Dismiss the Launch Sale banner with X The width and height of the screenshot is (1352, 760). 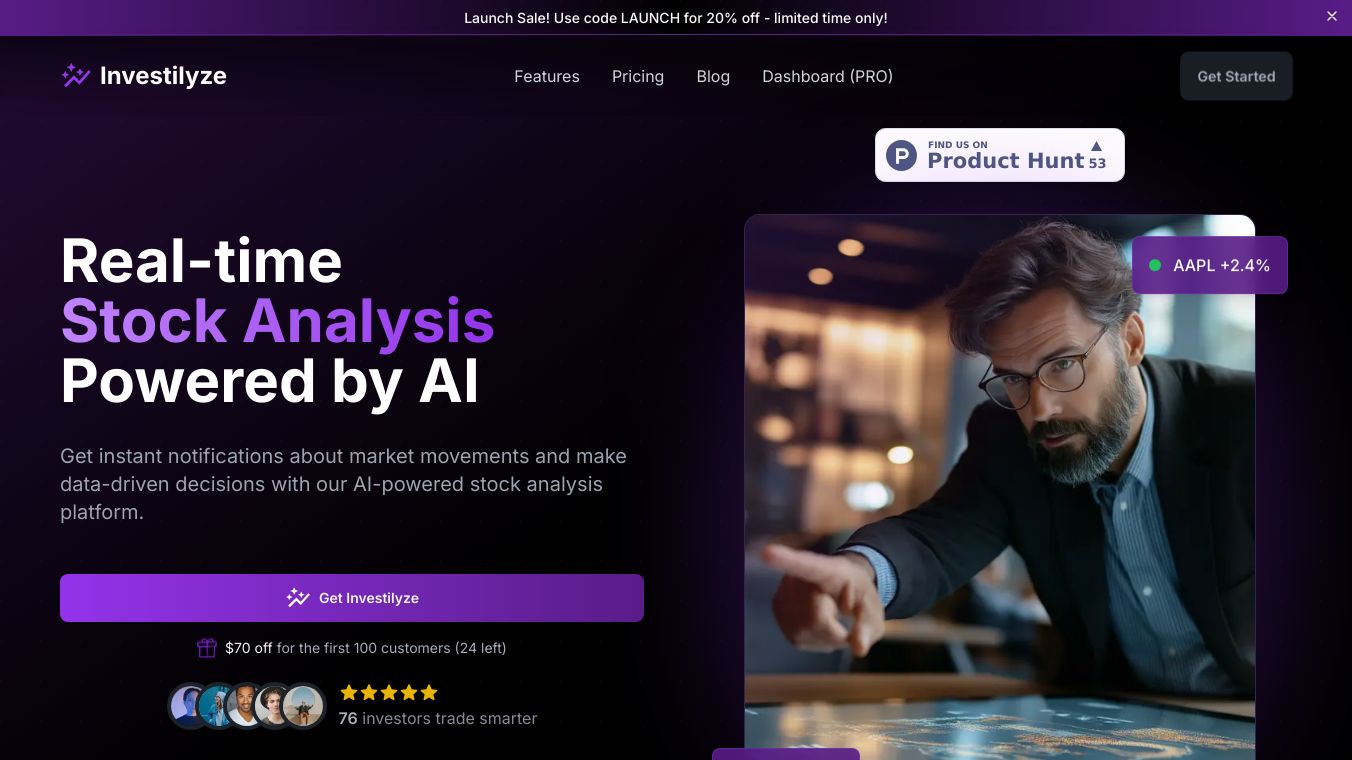[x=1331, y=16]
